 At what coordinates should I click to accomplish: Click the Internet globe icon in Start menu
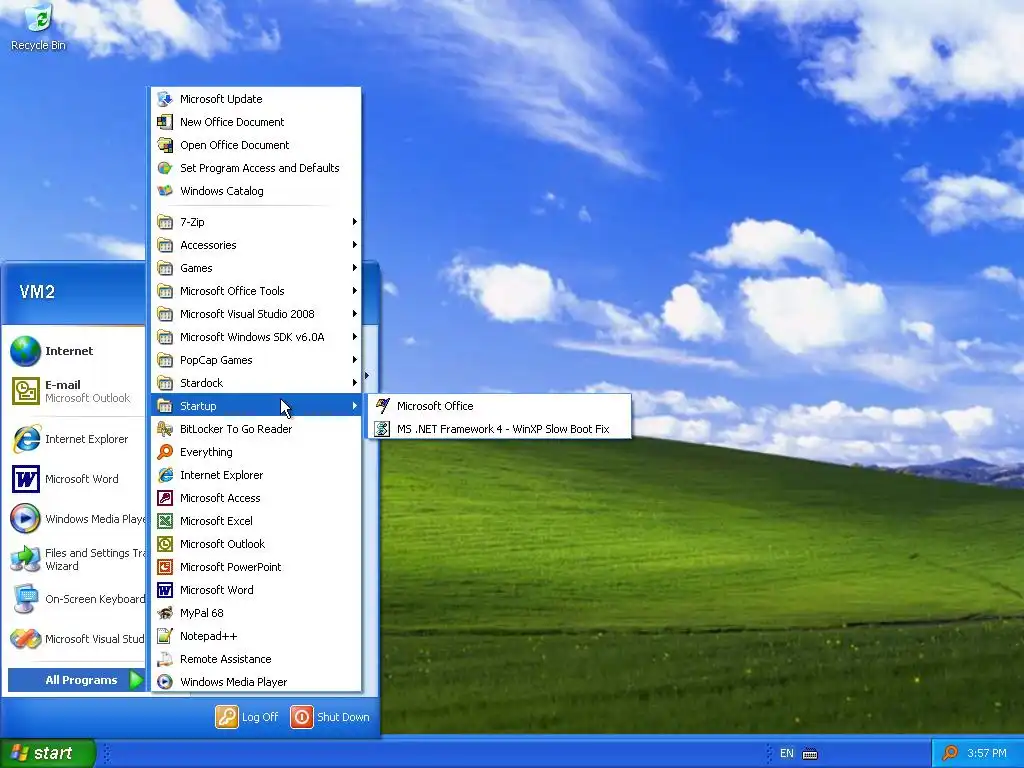(25, 351)
